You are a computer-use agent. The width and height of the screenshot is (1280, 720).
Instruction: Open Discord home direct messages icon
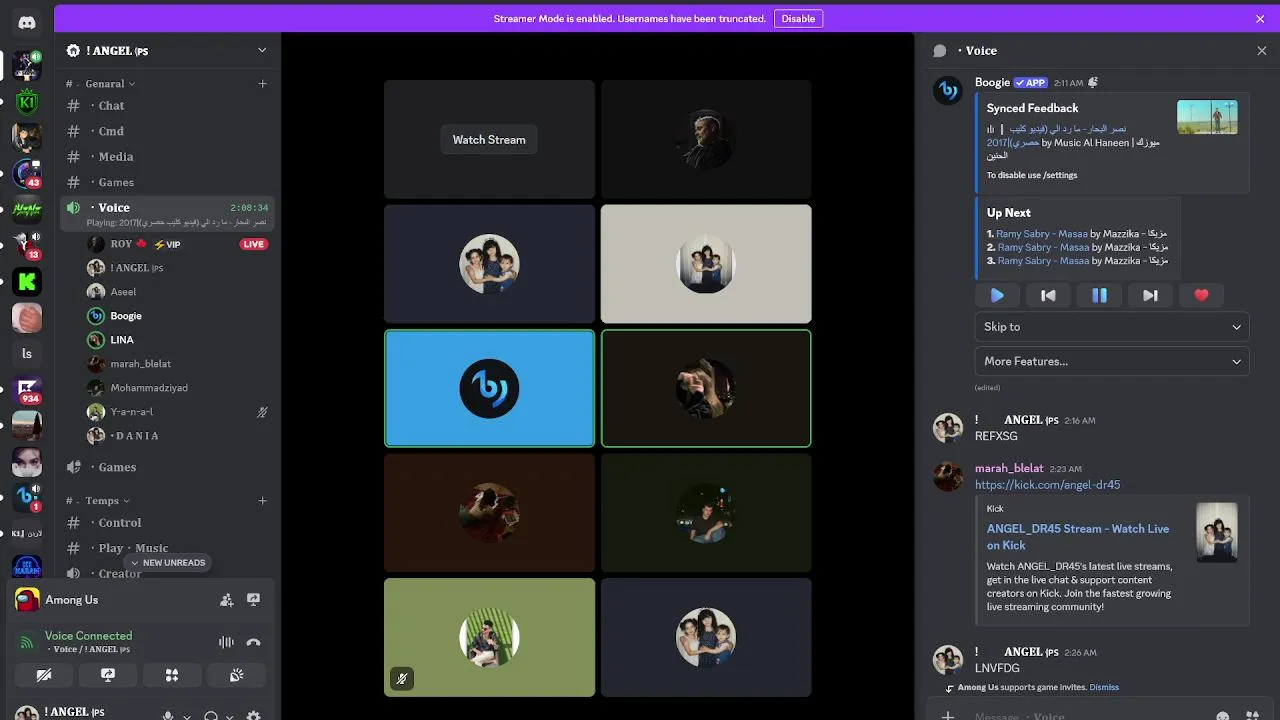[27, 22]
